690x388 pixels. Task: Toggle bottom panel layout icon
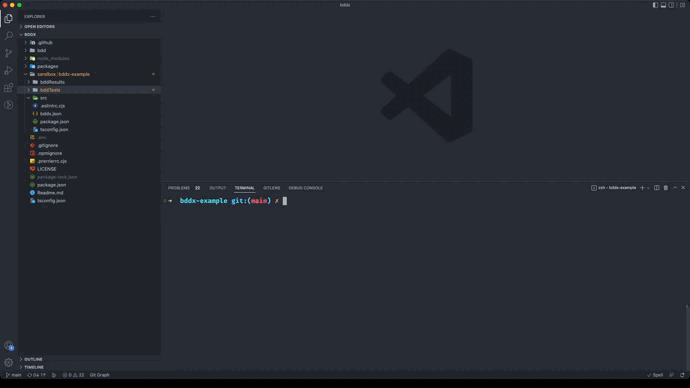tap(663, 5)
